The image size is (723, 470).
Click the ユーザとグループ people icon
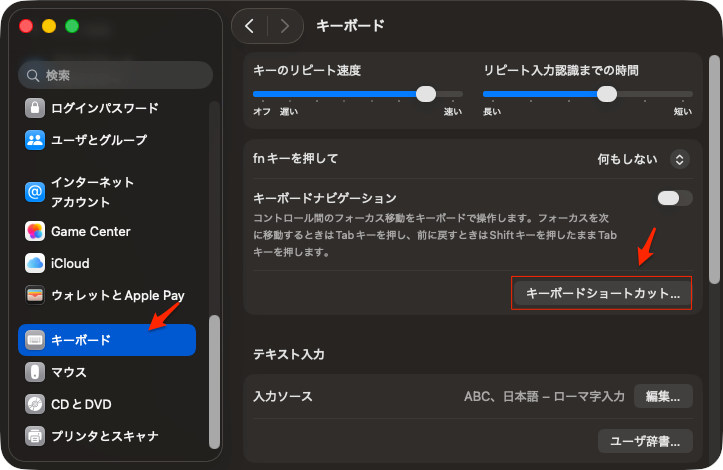(x=35, y=140)
